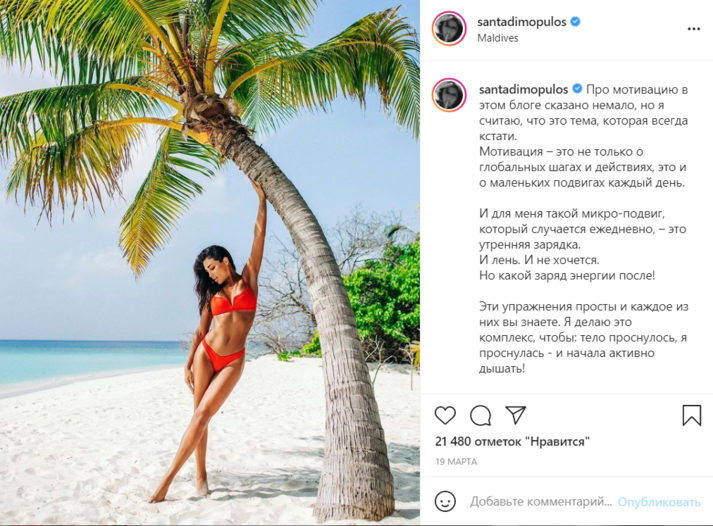The image size is (713, 526).
Task: Click the verified badge beside caption username
Action: click(x=577, y=89)
